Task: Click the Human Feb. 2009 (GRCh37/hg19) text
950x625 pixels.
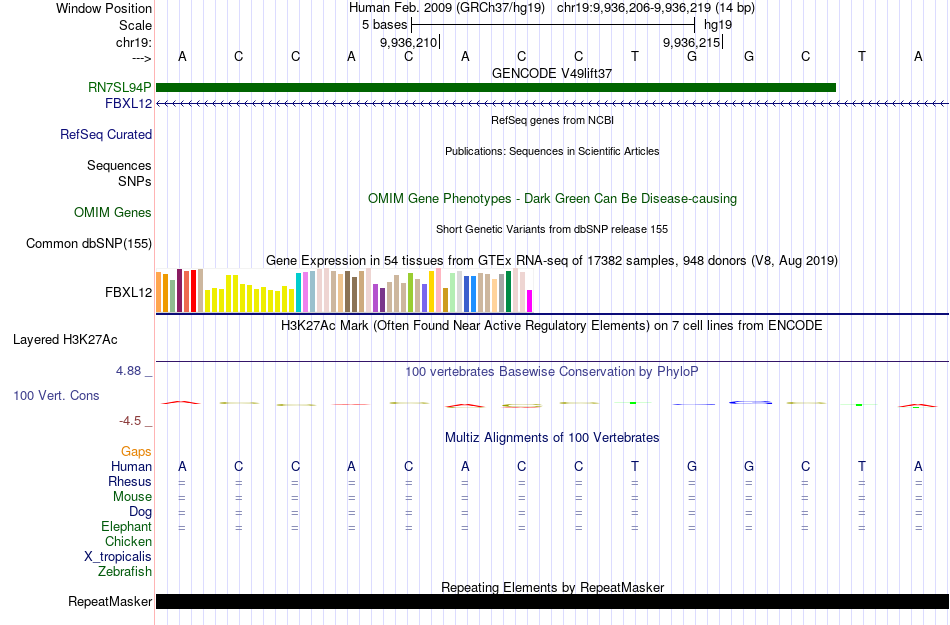Action: (x=447, y=8)
